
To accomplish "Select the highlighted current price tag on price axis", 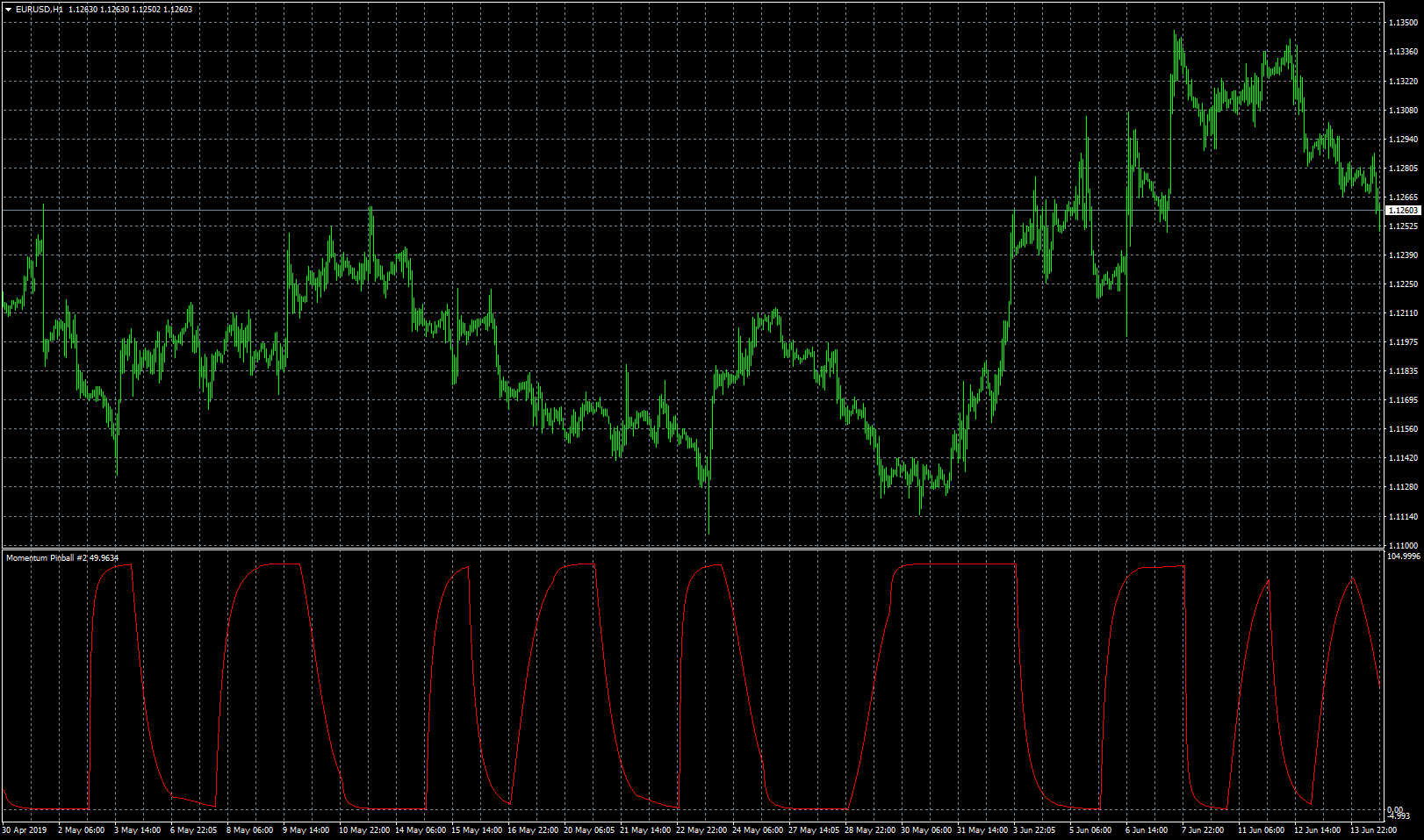I will (1403, 211).
